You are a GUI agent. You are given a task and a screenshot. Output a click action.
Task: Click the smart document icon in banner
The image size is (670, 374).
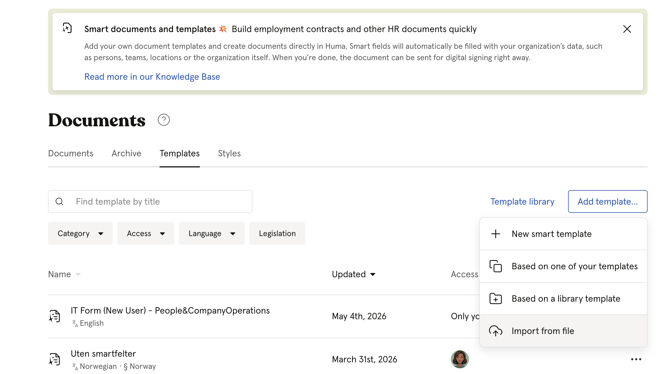click(x=67, y=28)
